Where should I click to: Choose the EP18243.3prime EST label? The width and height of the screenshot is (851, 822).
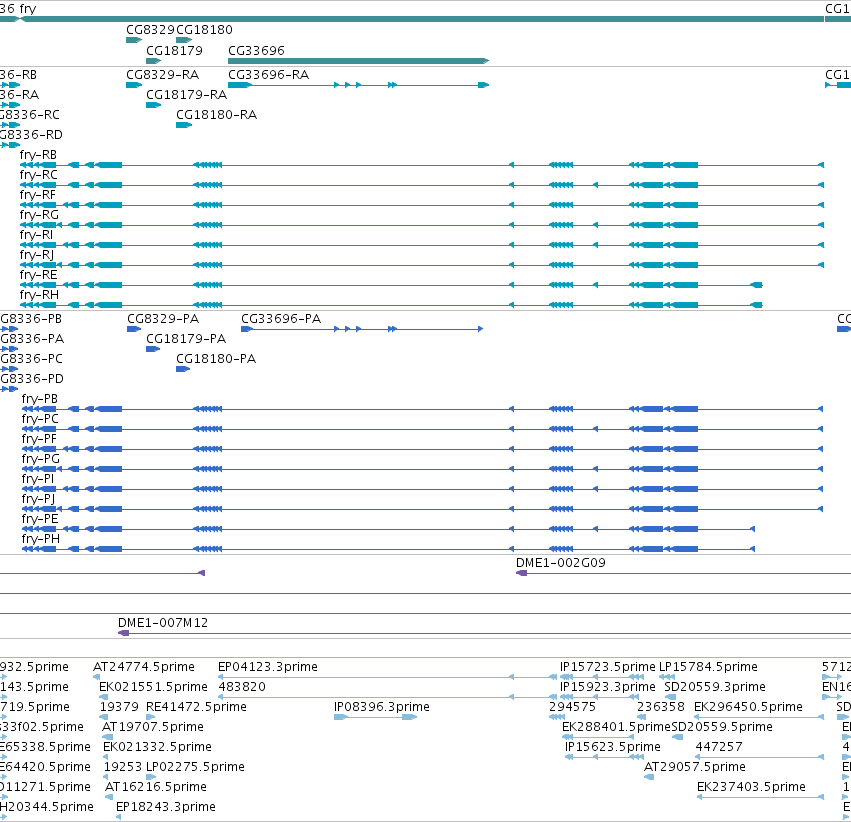click(x=166, y=807)
